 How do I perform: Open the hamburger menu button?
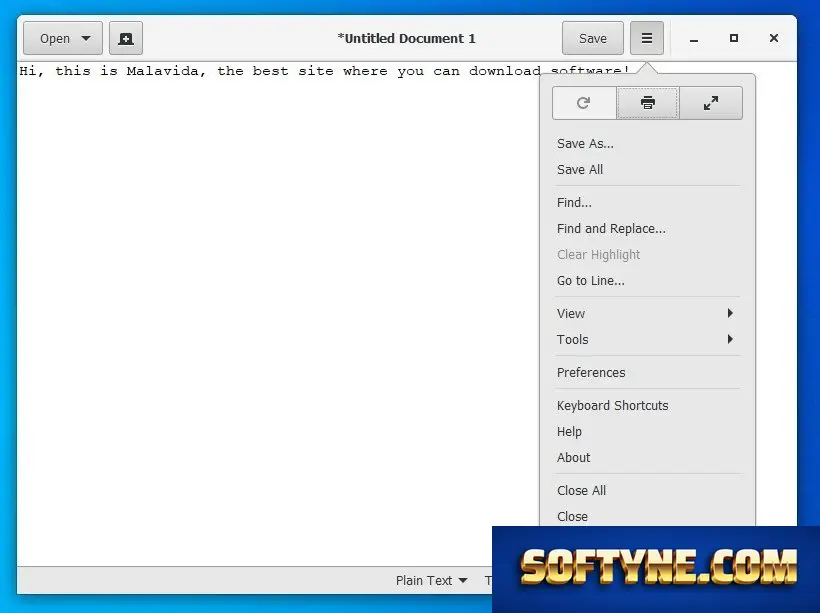646,38
